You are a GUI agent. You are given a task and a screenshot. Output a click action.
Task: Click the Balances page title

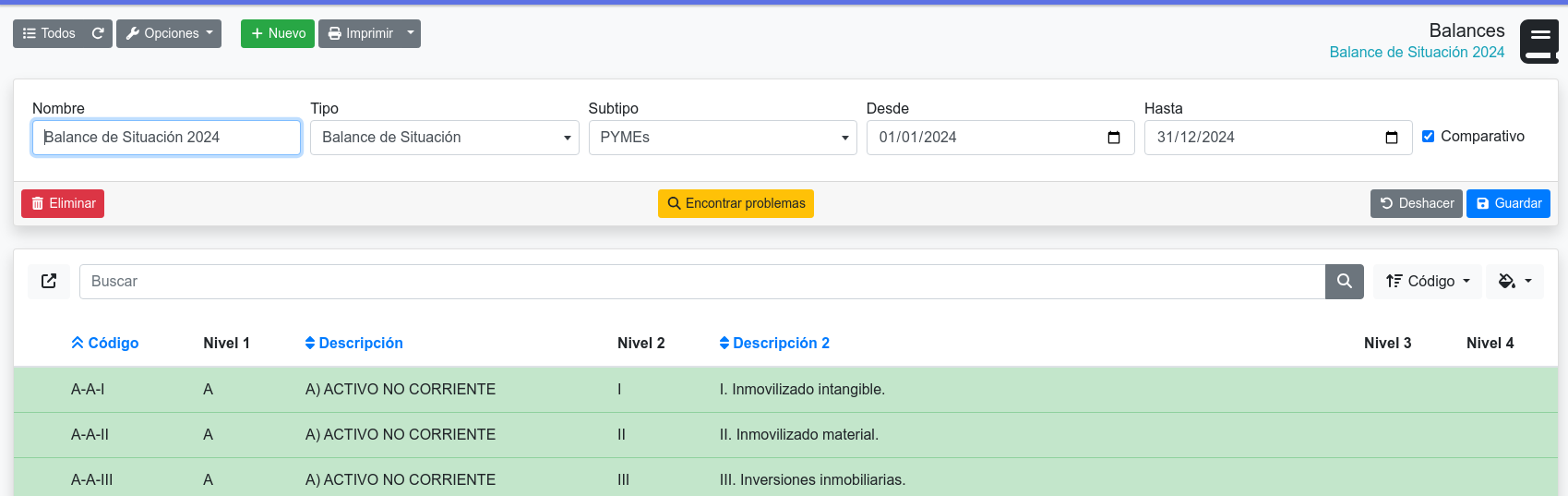pyautogui.click(x=1466, y=30)
